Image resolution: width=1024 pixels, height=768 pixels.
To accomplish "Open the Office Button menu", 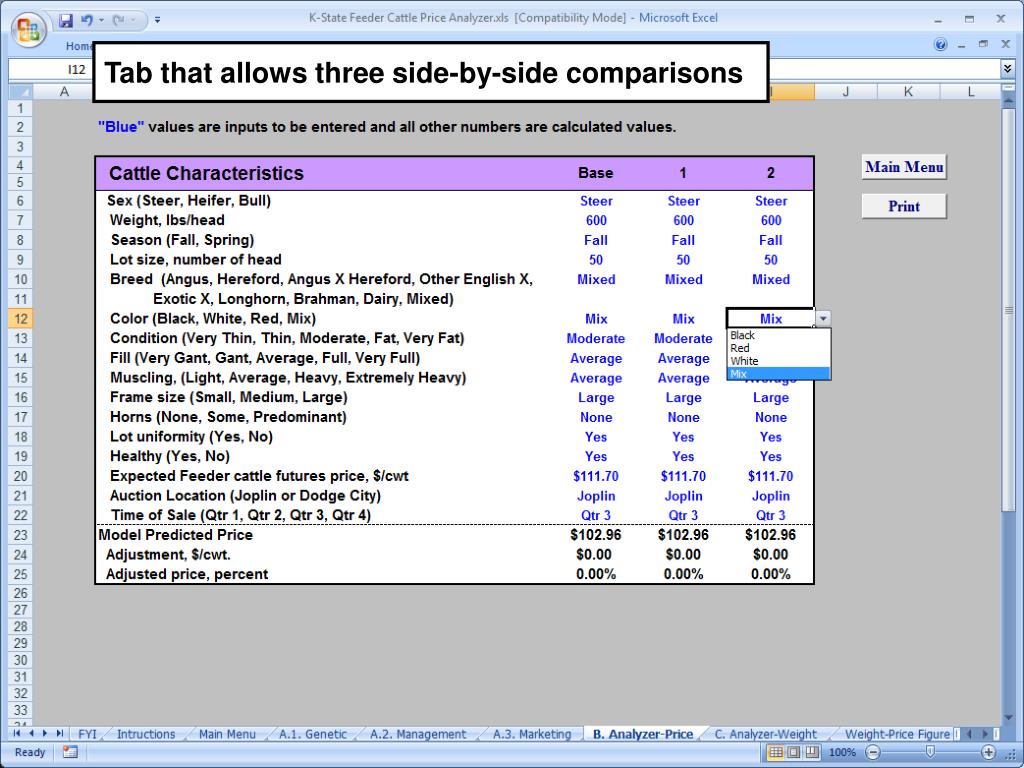I will (x=28, y=30).
